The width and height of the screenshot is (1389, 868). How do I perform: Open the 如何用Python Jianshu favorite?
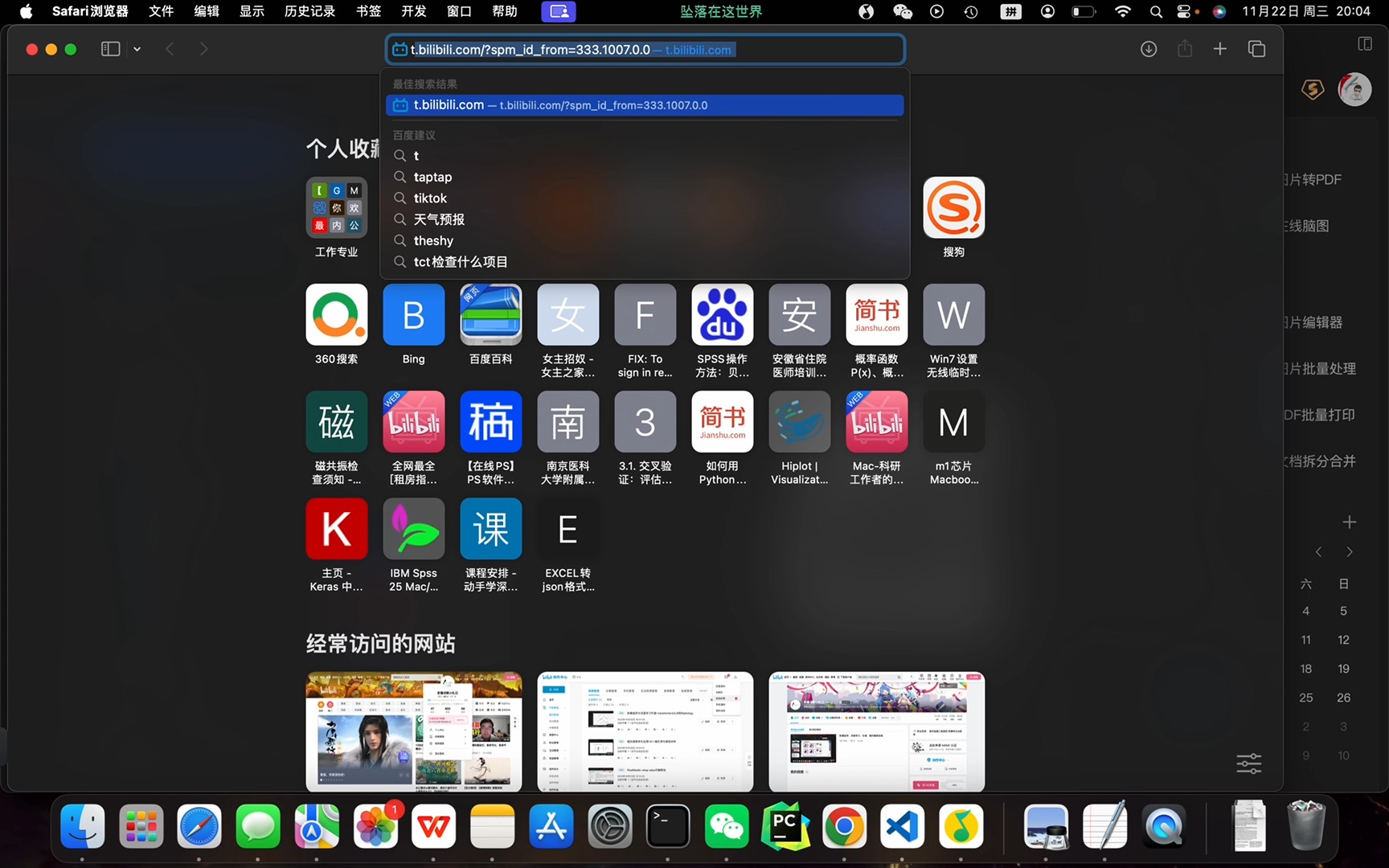coord(723,422)
